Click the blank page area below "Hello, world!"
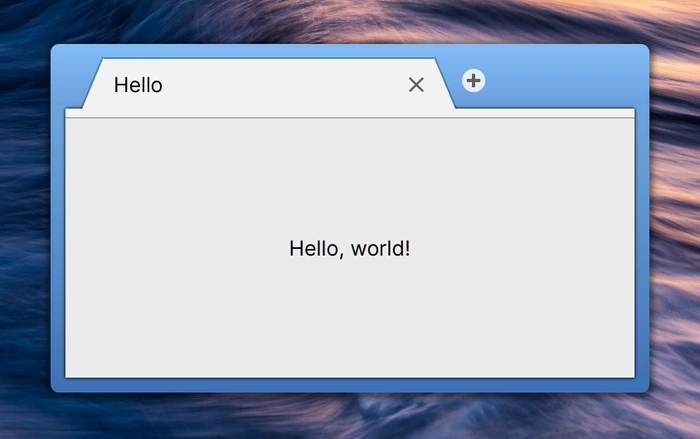The width and height of the screenshot is (700, 439). click(x=350, y=319)
